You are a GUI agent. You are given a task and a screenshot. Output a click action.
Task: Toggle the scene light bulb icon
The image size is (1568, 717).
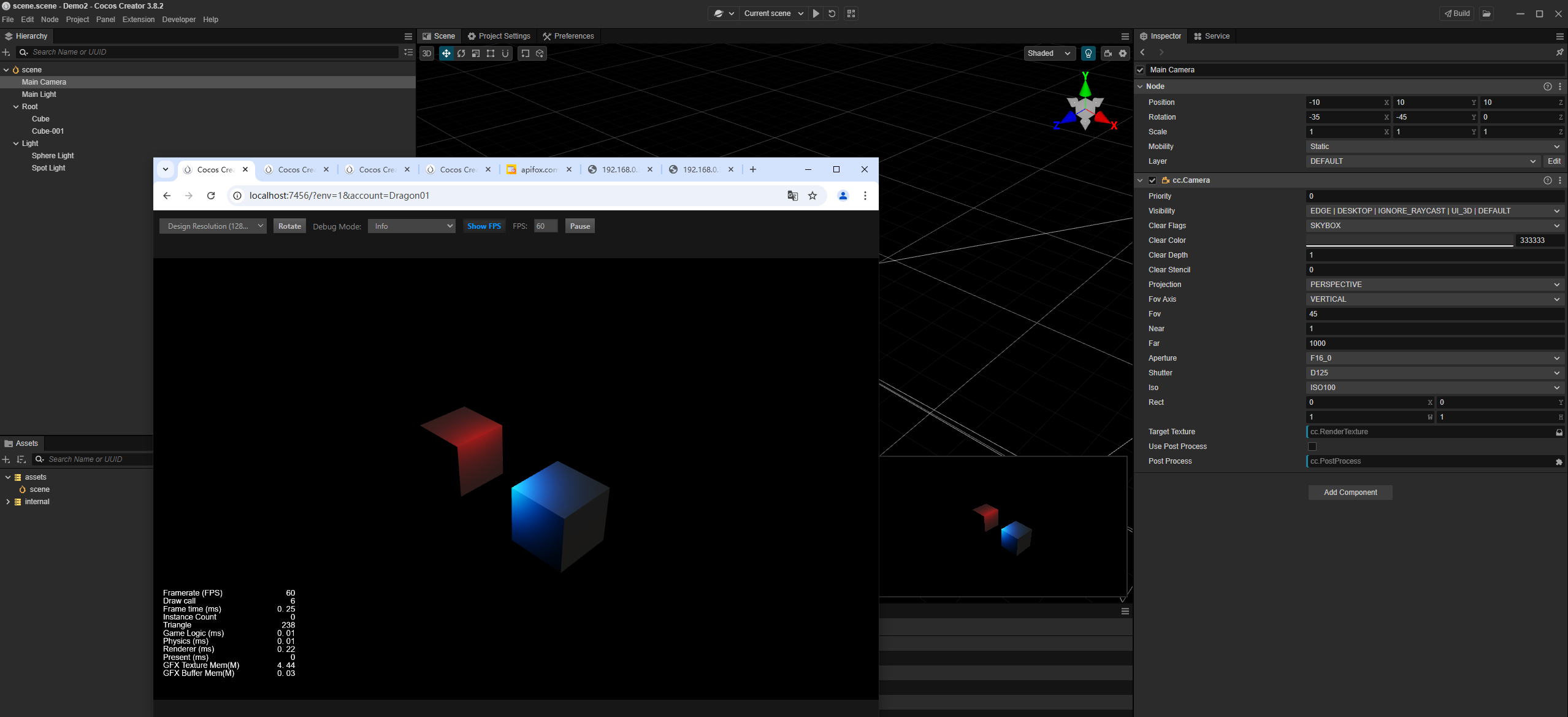[1088, 53]
